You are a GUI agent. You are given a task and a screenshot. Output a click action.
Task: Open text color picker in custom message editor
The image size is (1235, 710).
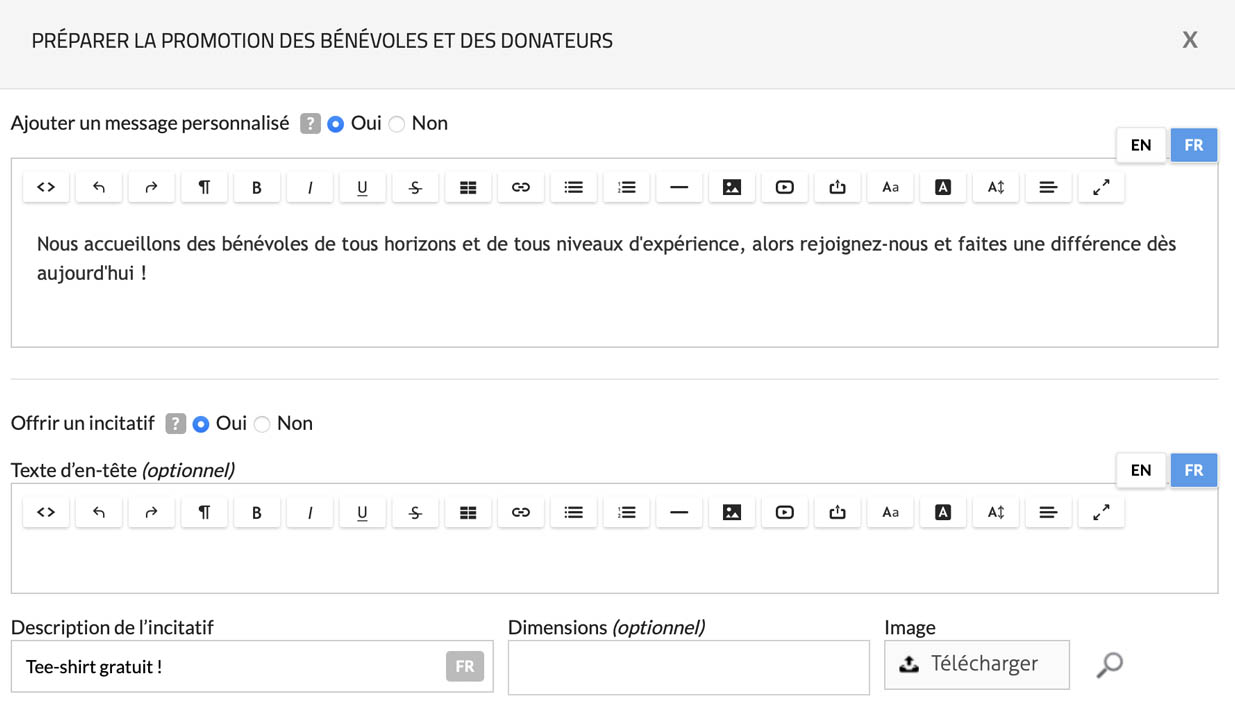(943, 187)
